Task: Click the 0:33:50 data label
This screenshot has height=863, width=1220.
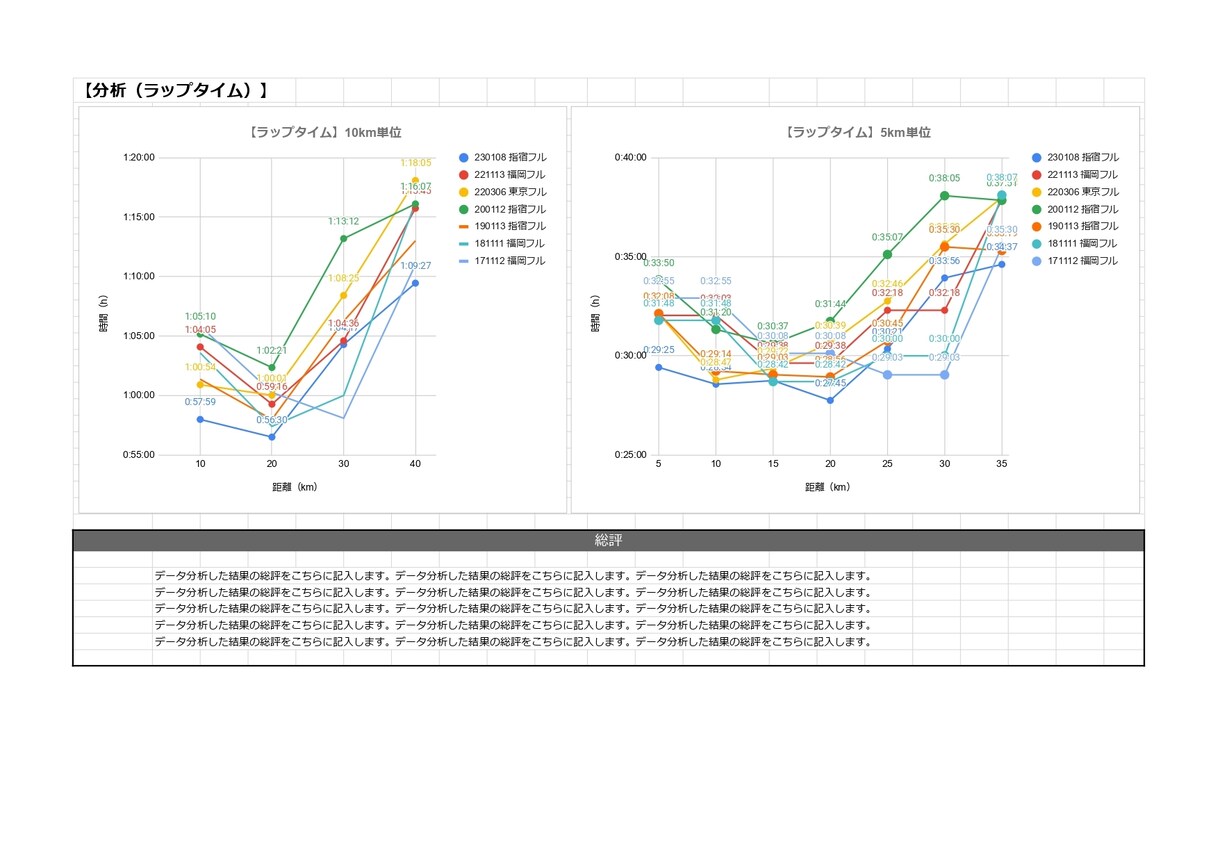Action: click(x=658, y=263)
